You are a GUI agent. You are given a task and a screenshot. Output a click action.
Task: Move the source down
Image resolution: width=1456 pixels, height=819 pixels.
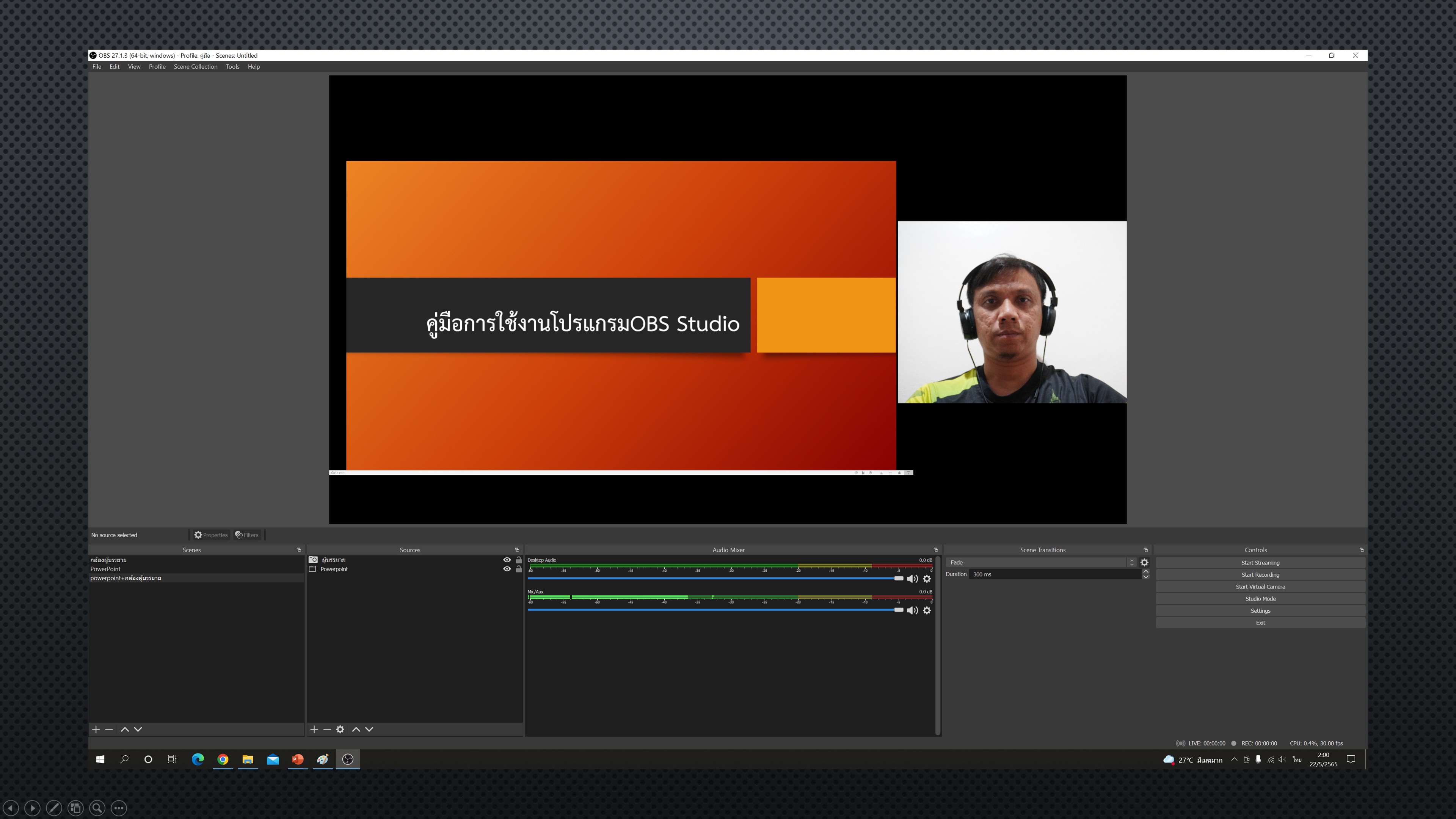click(369, 730)
